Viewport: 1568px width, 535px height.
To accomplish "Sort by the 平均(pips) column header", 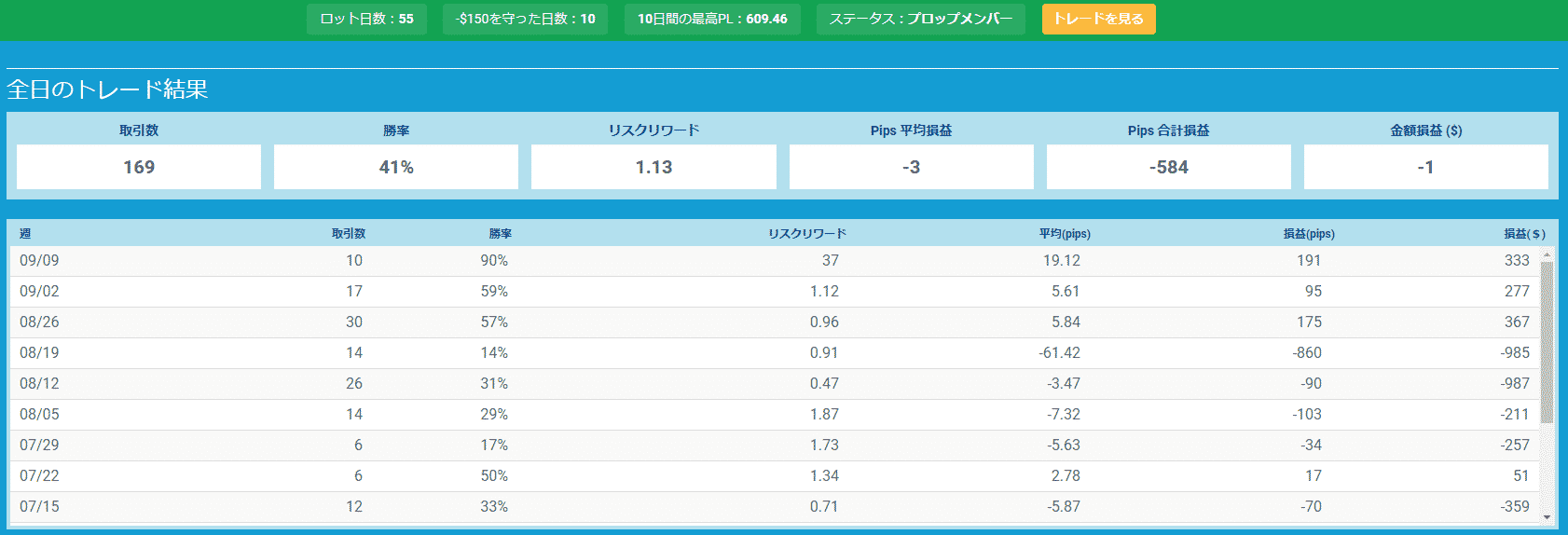I will click(1065, 234).
